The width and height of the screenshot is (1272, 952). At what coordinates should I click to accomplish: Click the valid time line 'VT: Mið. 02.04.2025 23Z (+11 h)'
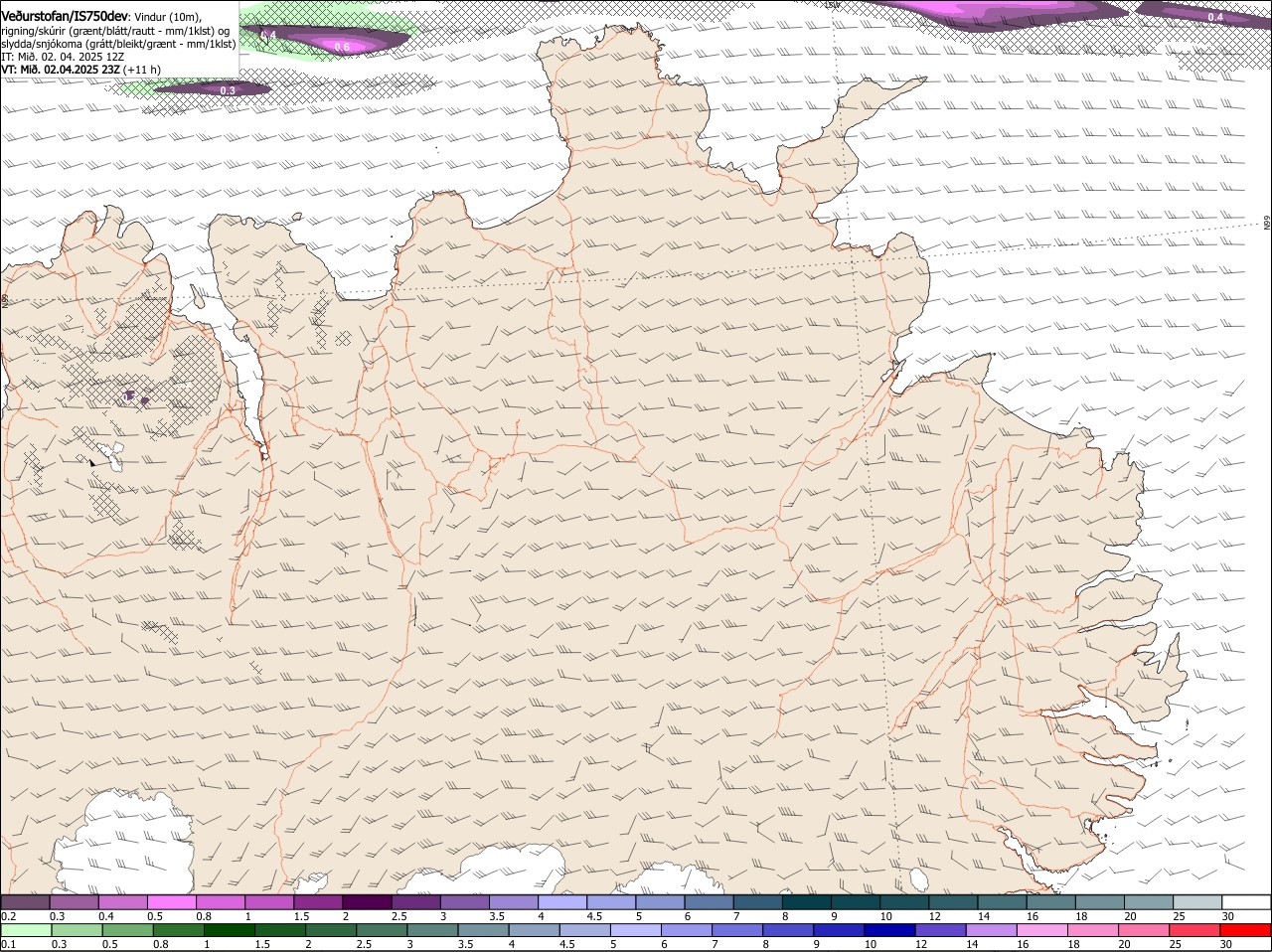pos(81,70)
